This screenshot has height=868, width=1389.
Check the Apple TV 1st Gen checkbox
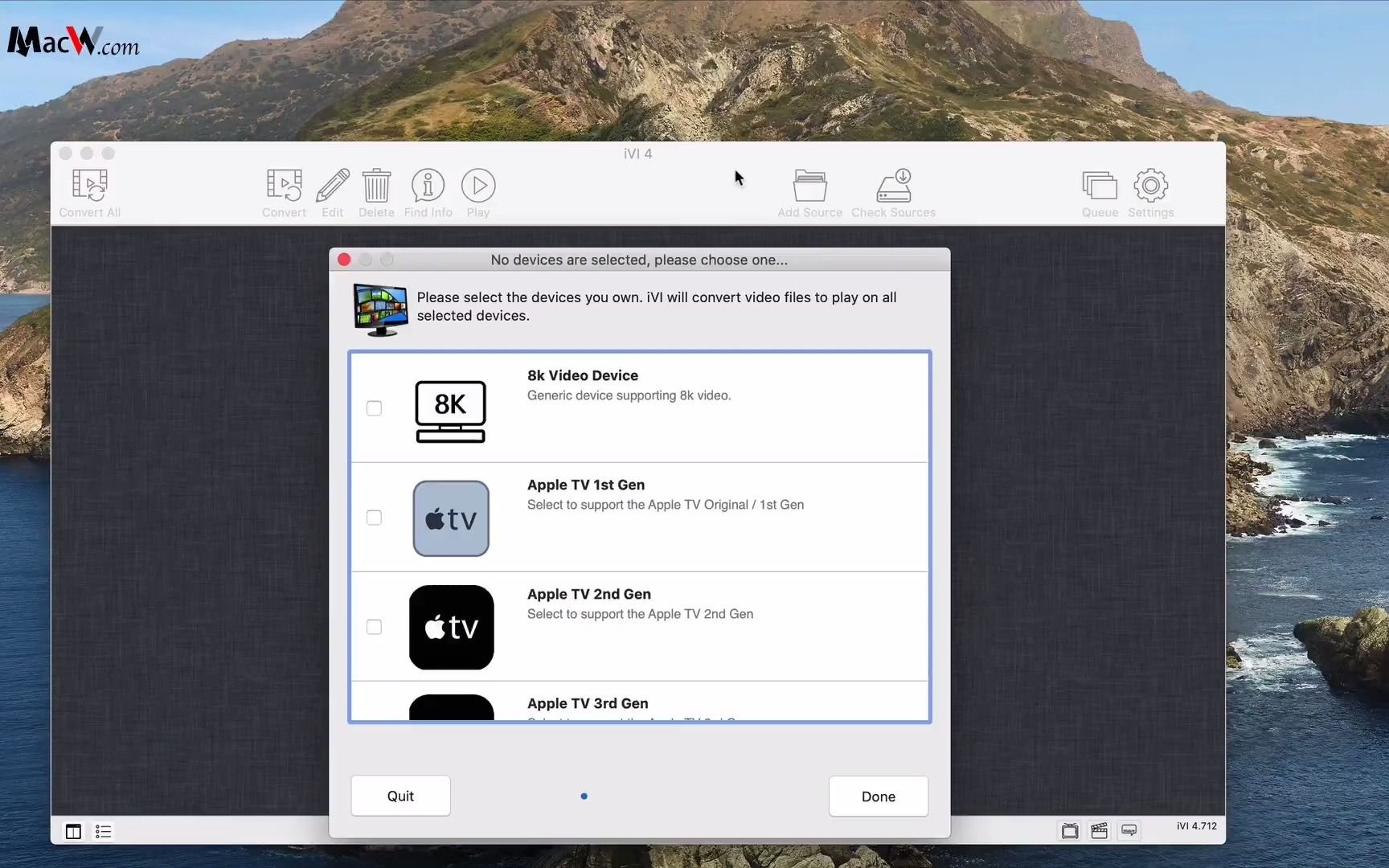coord(374,518)
